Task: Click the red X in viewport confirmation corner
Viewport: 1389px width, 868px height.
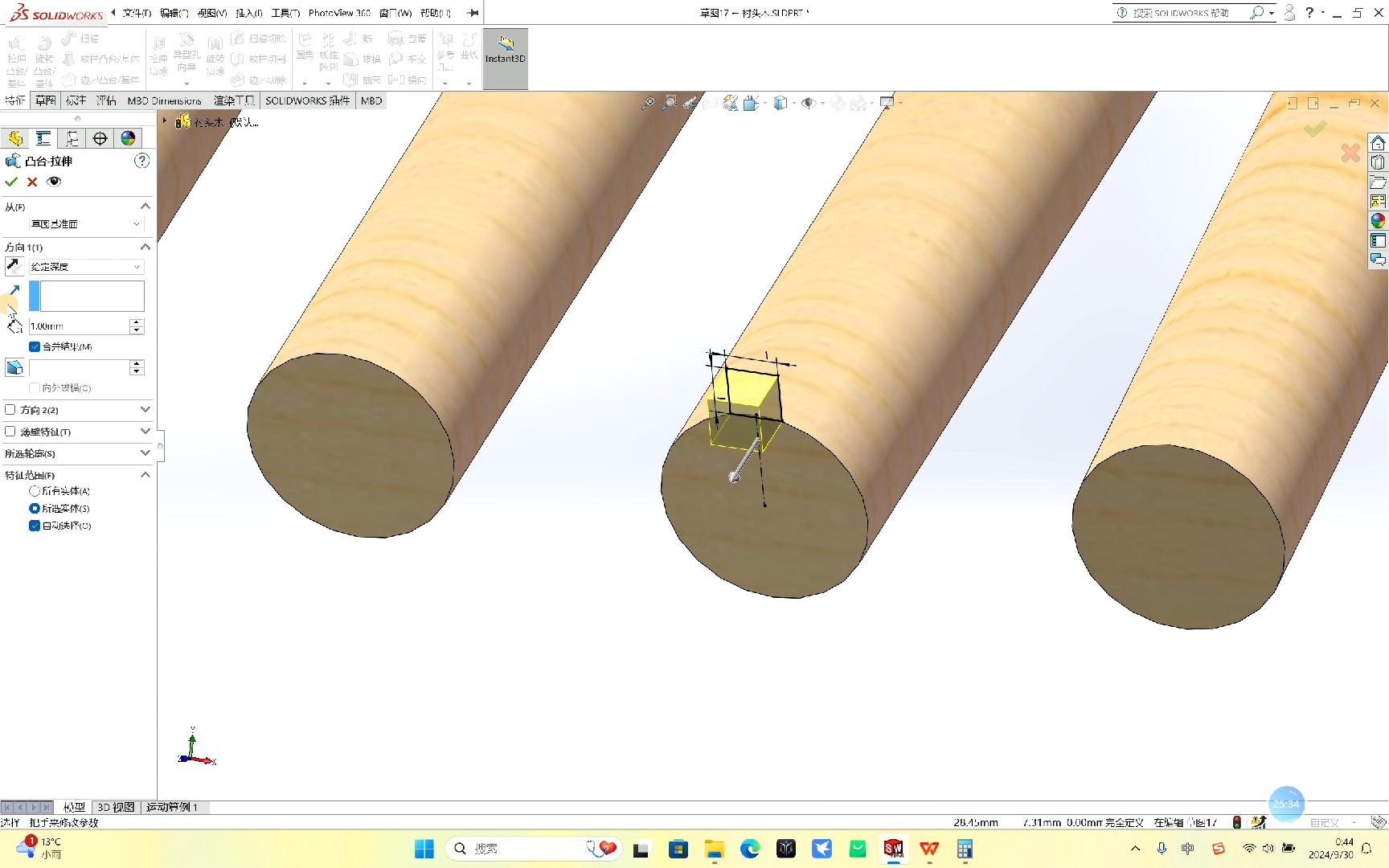Action: [x=1350, y=153]
